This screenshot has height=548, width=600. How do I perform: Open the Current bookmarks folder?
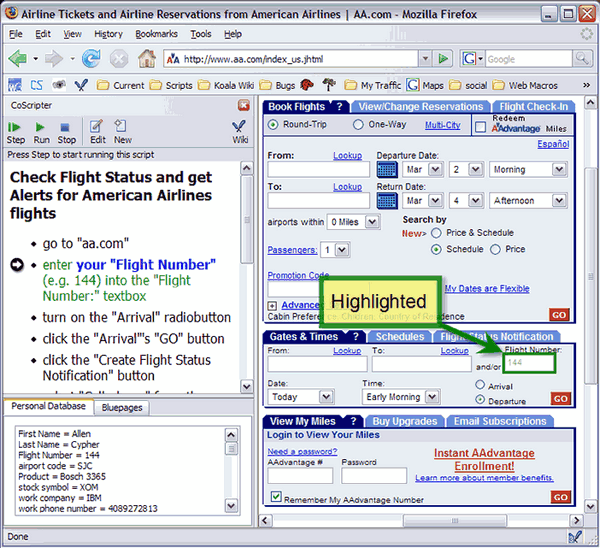[120, 85]
